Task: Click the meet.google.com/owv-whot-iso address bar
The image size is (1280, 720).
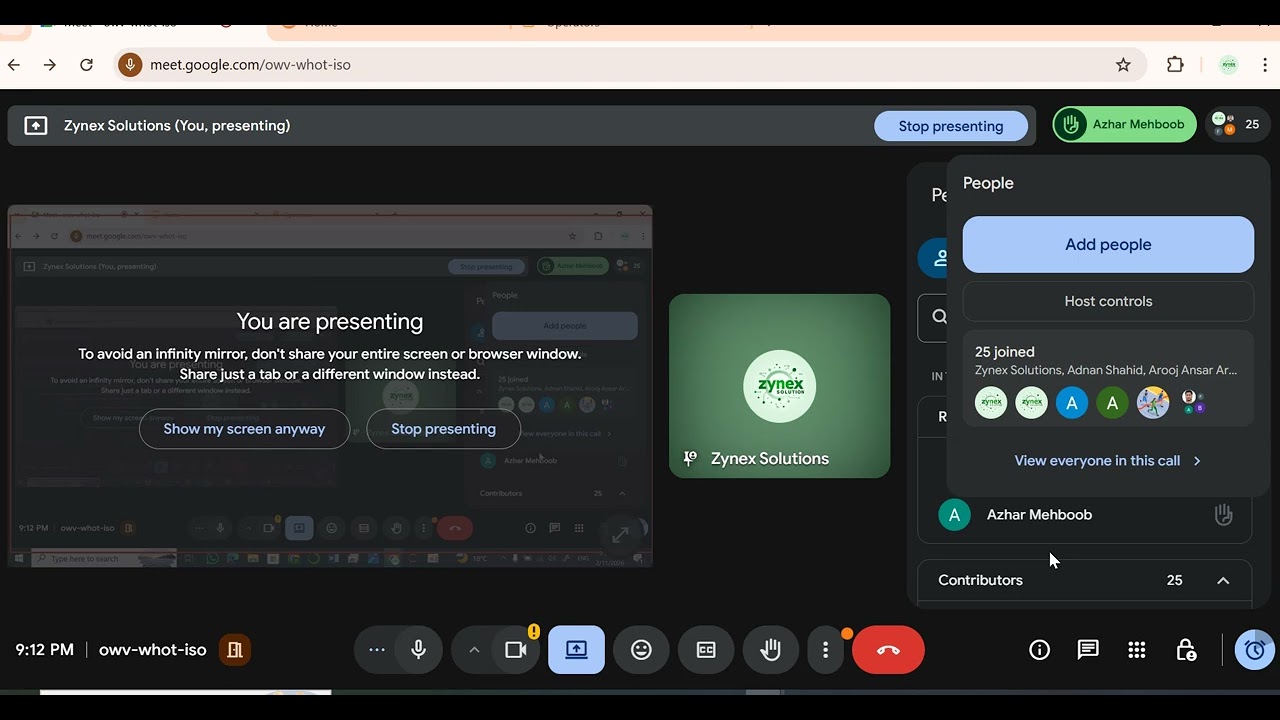Action: (x=630, y=65)
